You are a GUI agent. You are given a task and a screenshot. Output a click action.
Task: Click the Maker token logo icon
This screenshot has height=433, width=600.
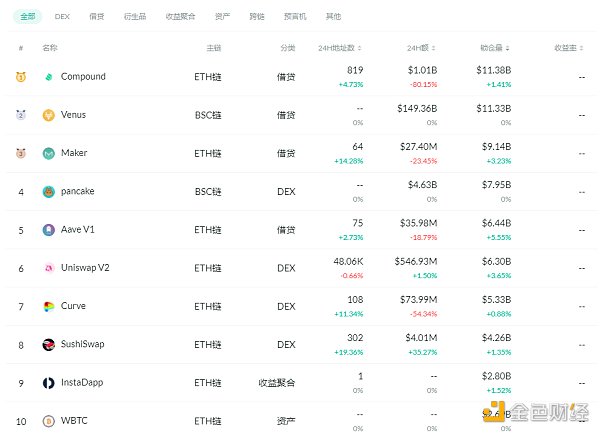(x=49, y=153)
